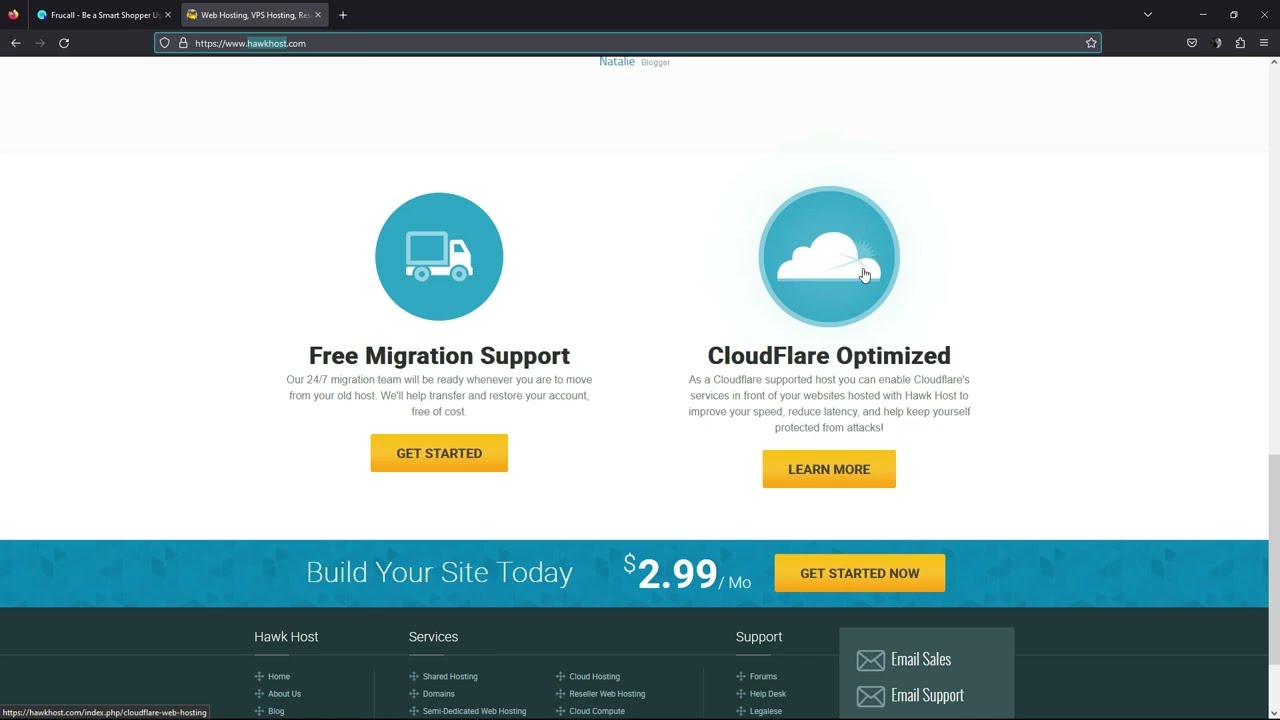This screenshot has width=1280, height=720.
Task: Click the Support footer heading
Action: click(x=759, y=637)
